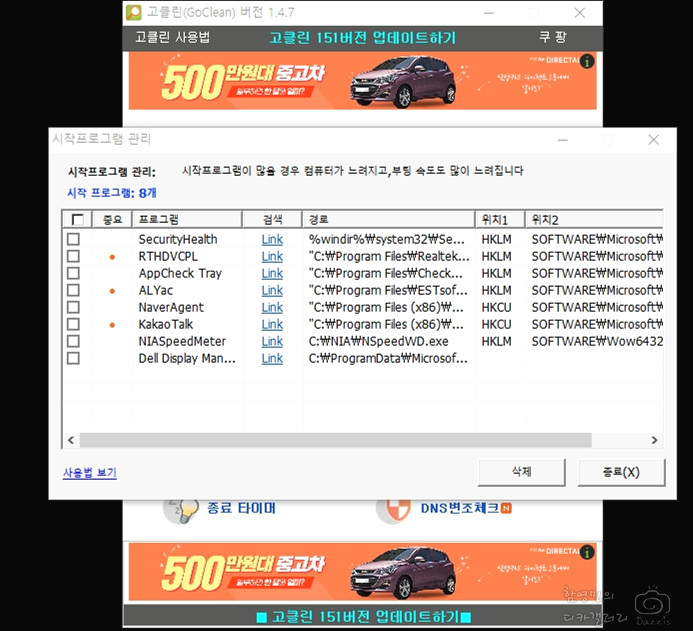Check the Dell Display Manager row checkbox
Screen dimensions: 693x631
click(73, 358)
